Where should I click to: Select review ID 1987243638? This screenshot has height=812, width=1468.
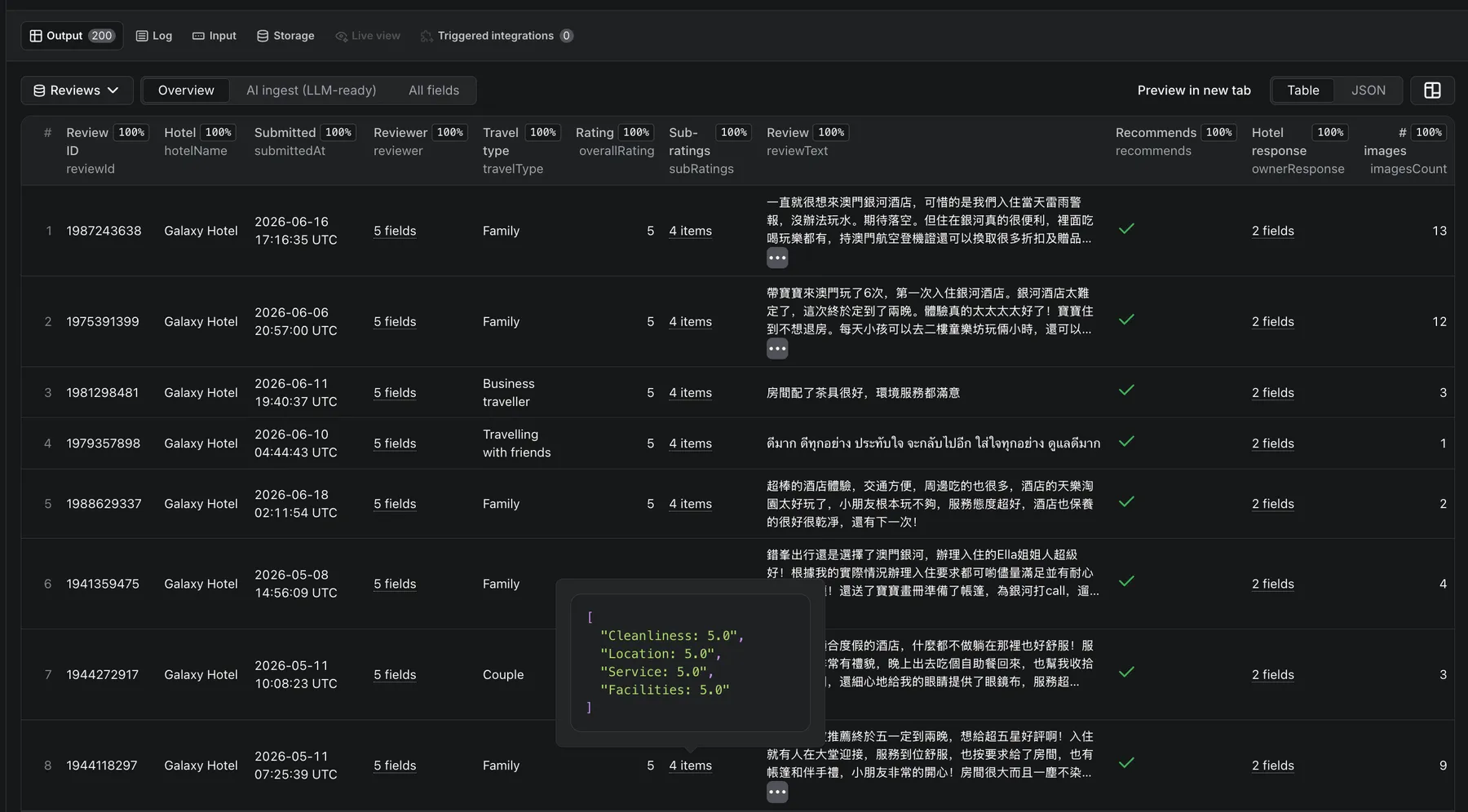point(104,231)
